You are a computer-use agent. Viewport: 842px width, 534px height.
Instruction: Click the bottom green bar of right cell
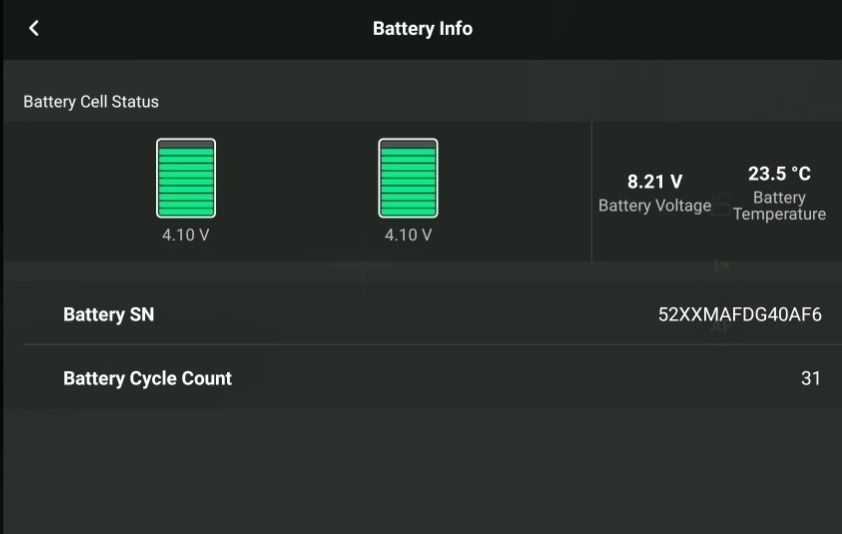coord(408,211)
